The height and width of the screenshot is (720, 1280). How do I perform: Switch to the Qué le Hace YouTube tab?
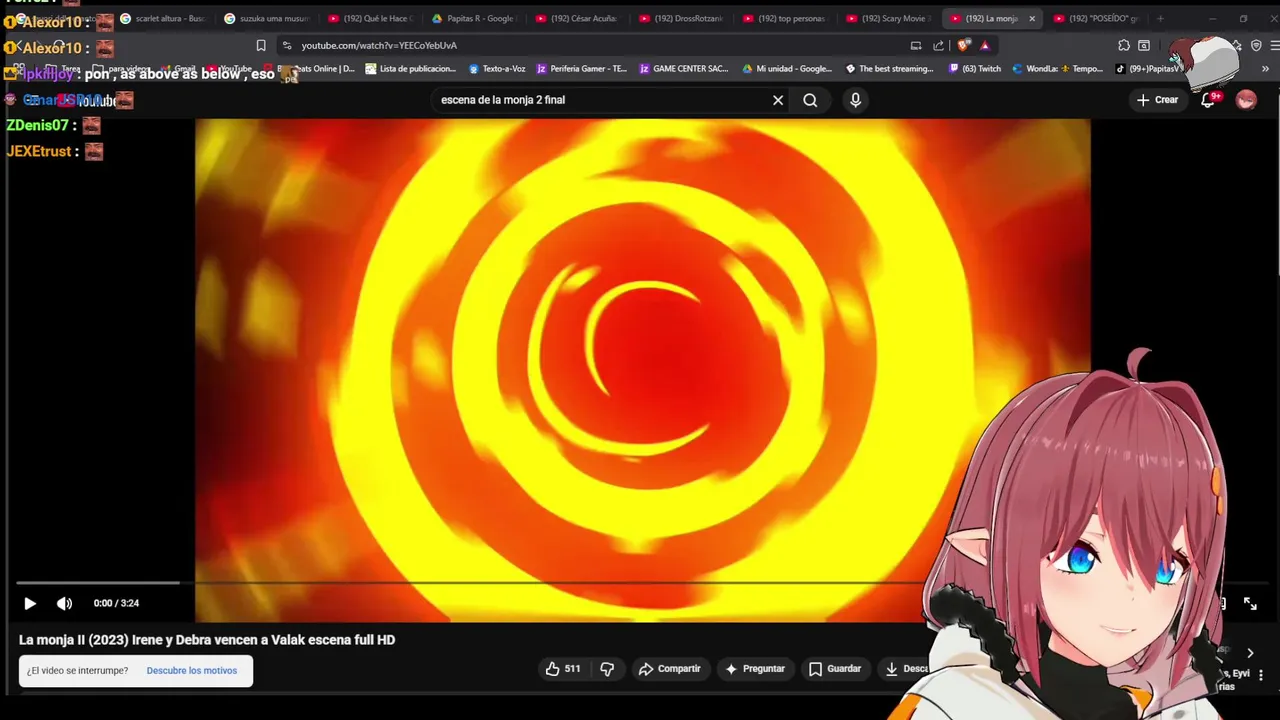point(370,18)
